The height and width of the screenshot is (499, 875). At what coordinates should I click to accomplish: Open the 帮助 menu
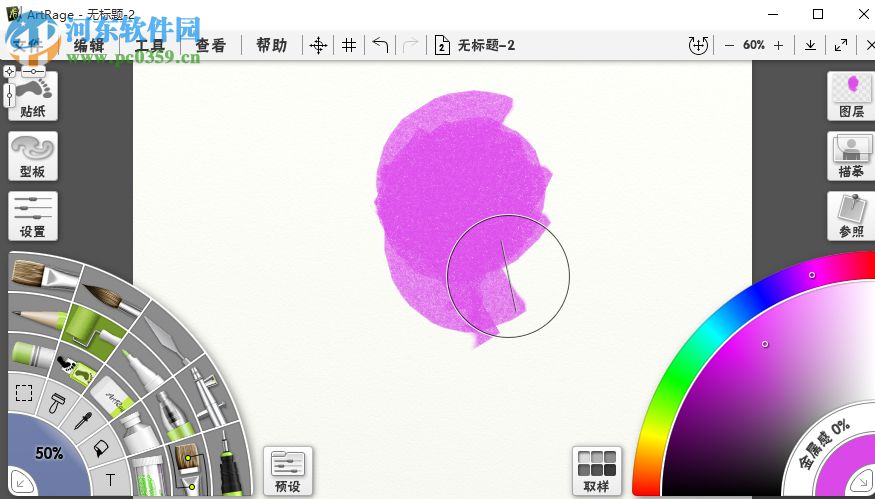(x=272, y=45)
